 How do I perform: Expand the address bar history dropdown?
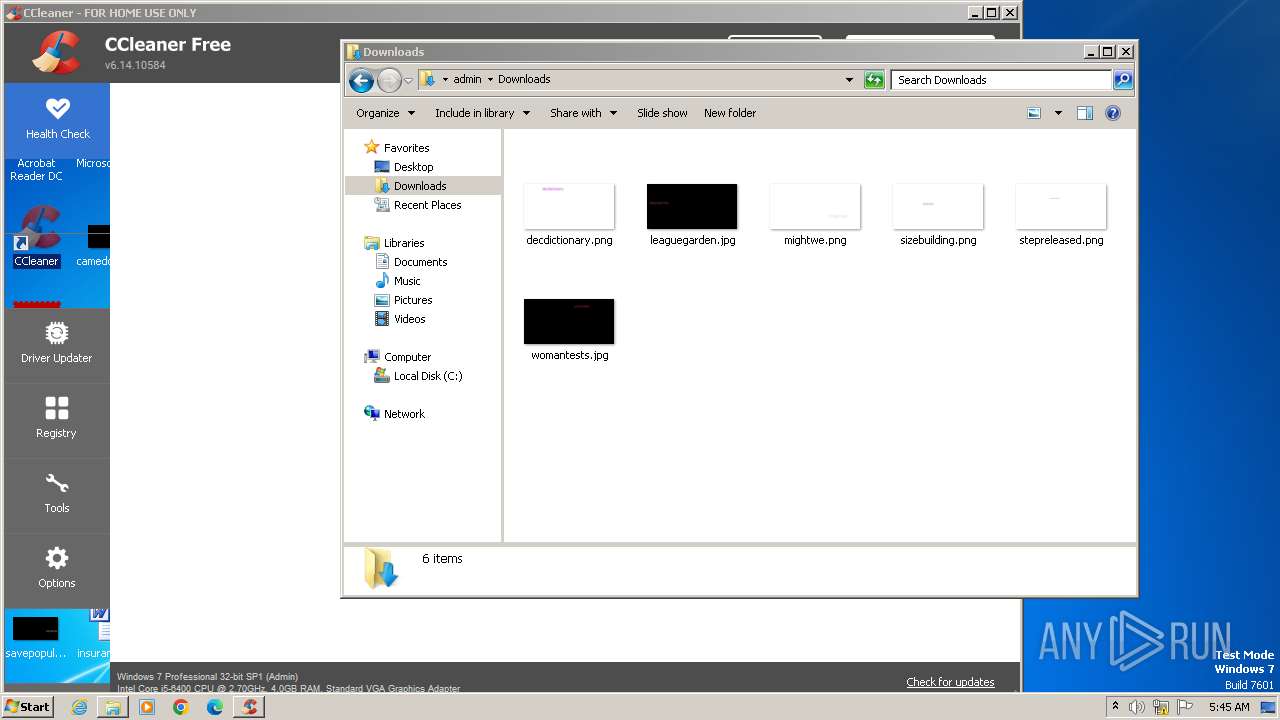(849, 80)
